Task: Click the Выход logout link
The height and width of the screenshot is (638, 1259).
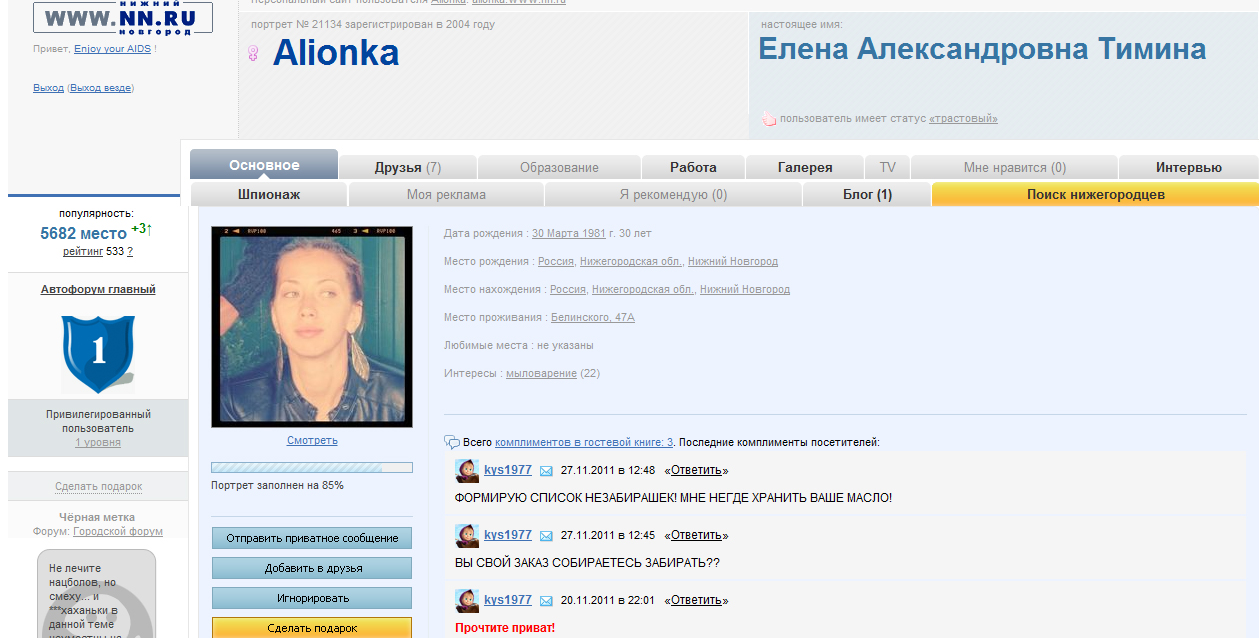Action: point(48,88)
